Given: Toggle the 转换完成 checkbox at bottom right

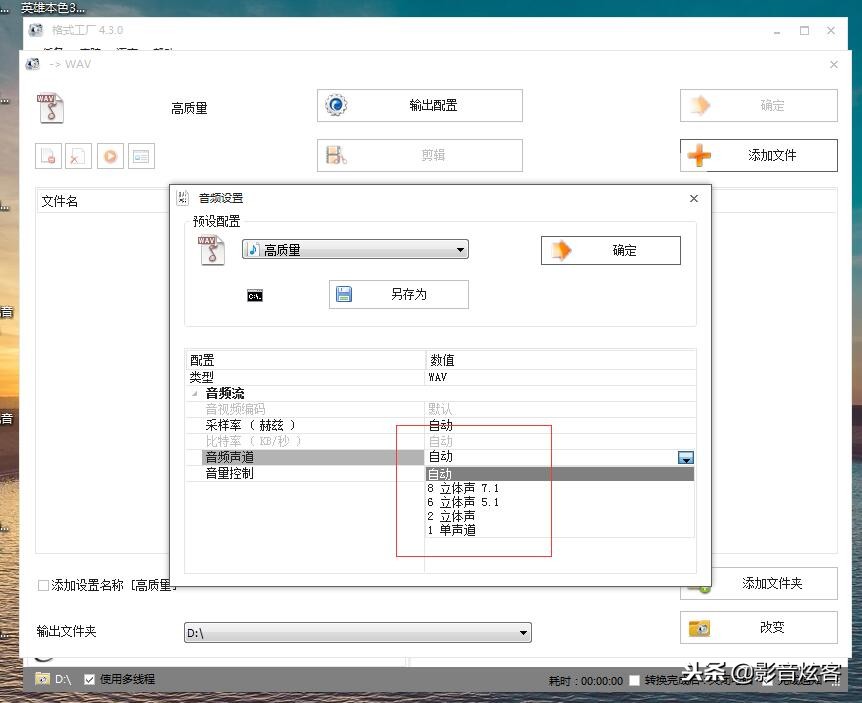Looking at the screenshot, I should pyautogui.click(x=634, y=680).
